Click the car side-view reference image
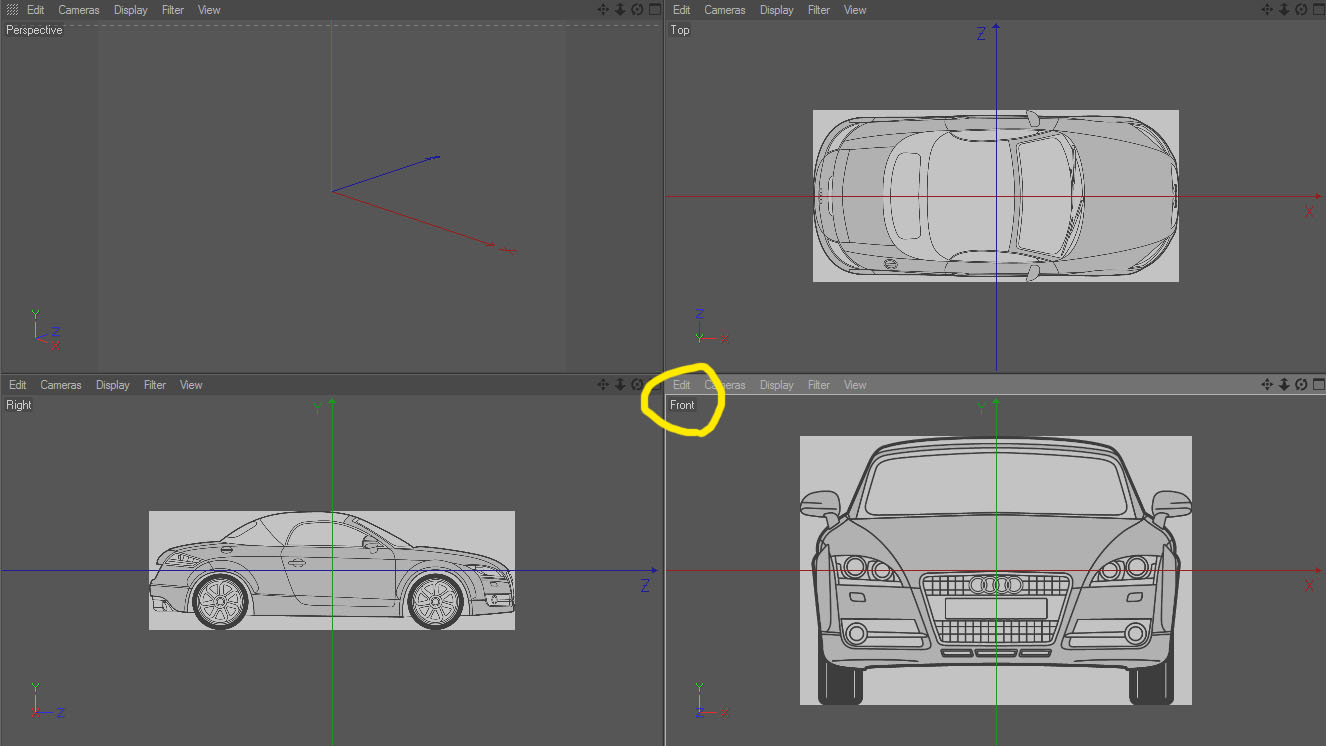1326x746 pixels. [x=332, y=570]
